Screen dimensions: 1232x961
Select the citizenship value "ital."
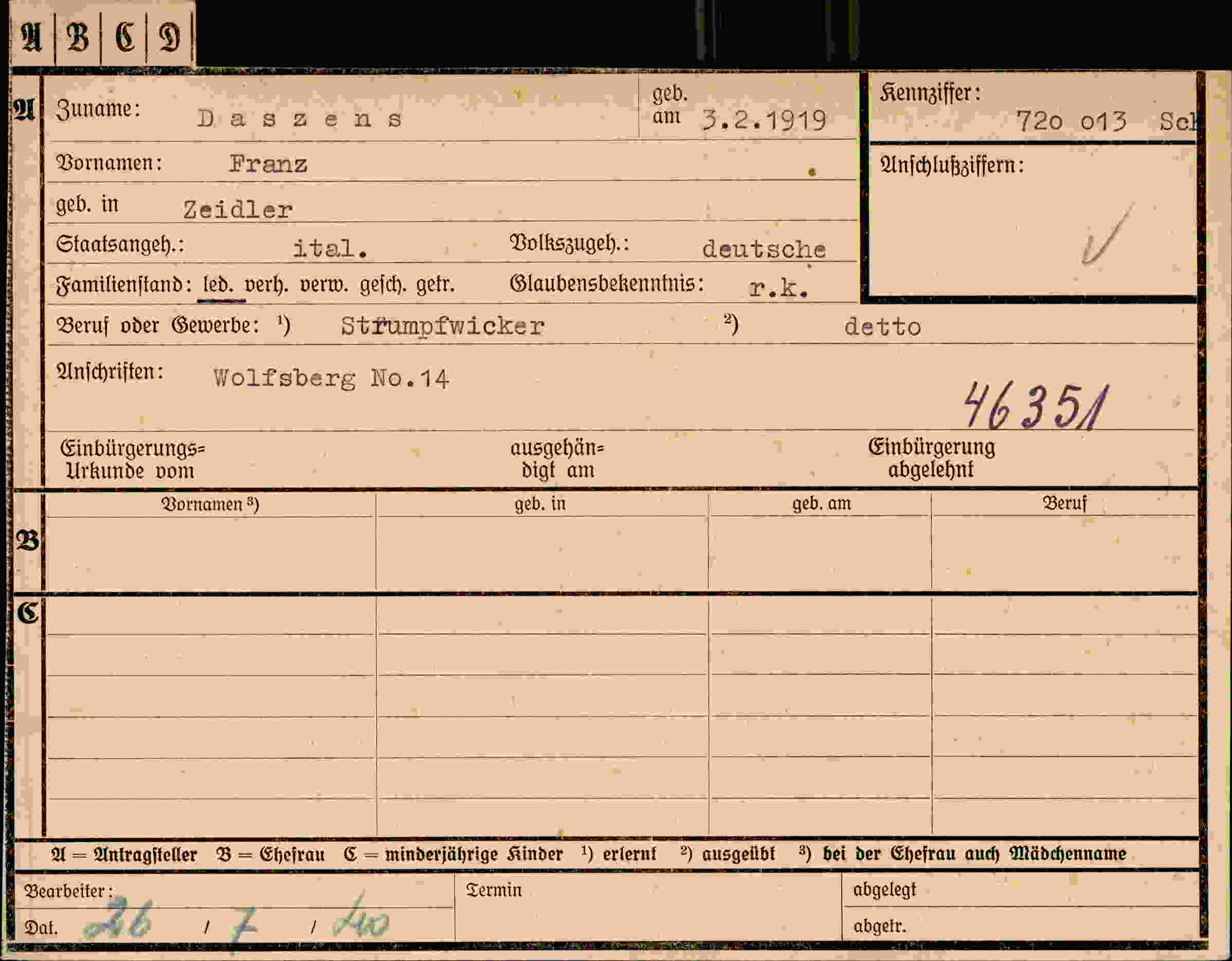330,249
